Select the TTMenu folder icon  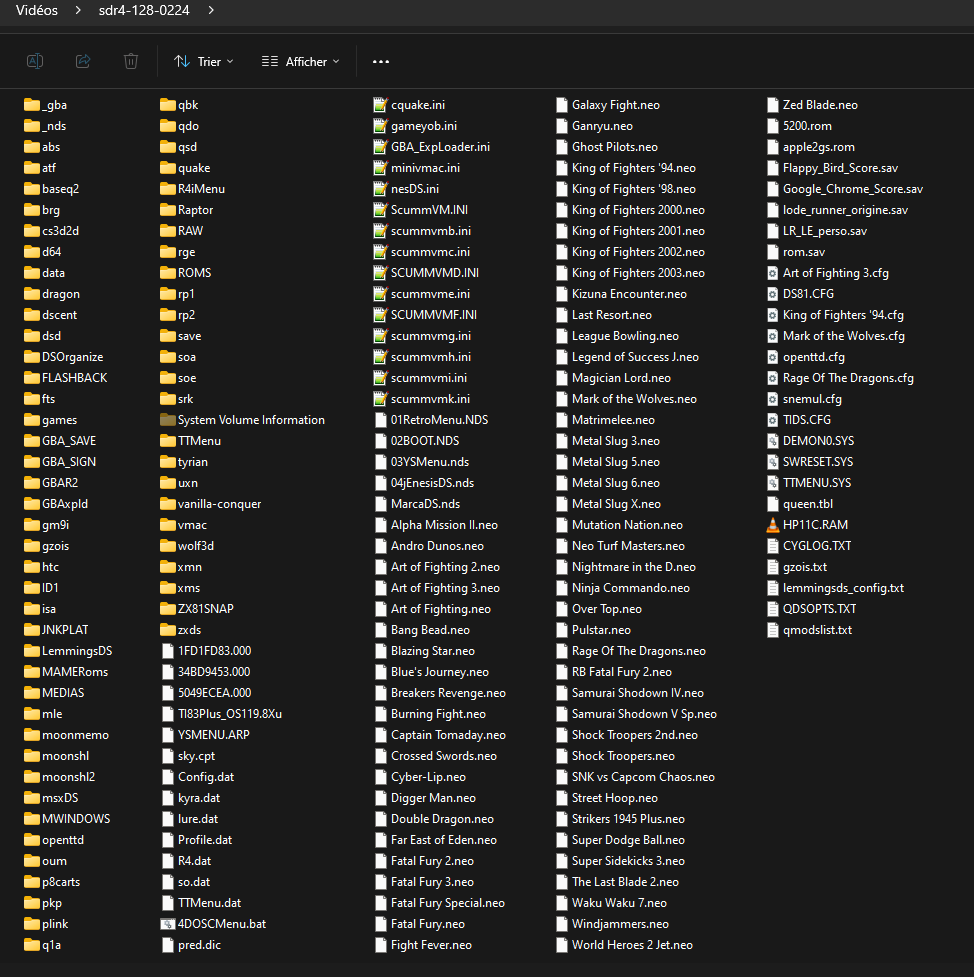point(168,441)
